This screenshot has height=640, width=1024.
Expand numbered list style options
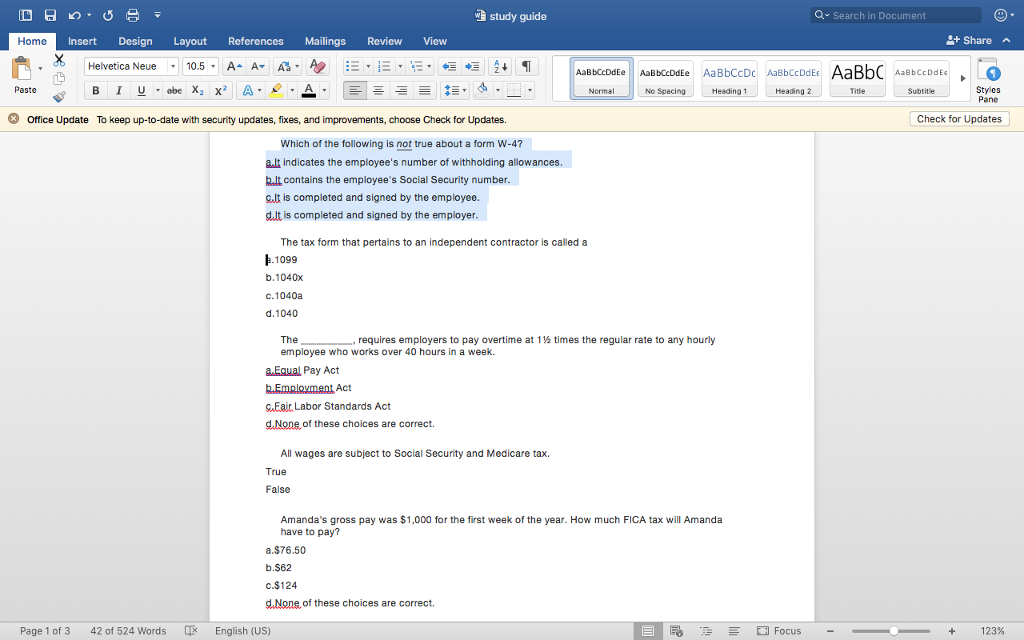pyautogui.click(x=400, y=66)
